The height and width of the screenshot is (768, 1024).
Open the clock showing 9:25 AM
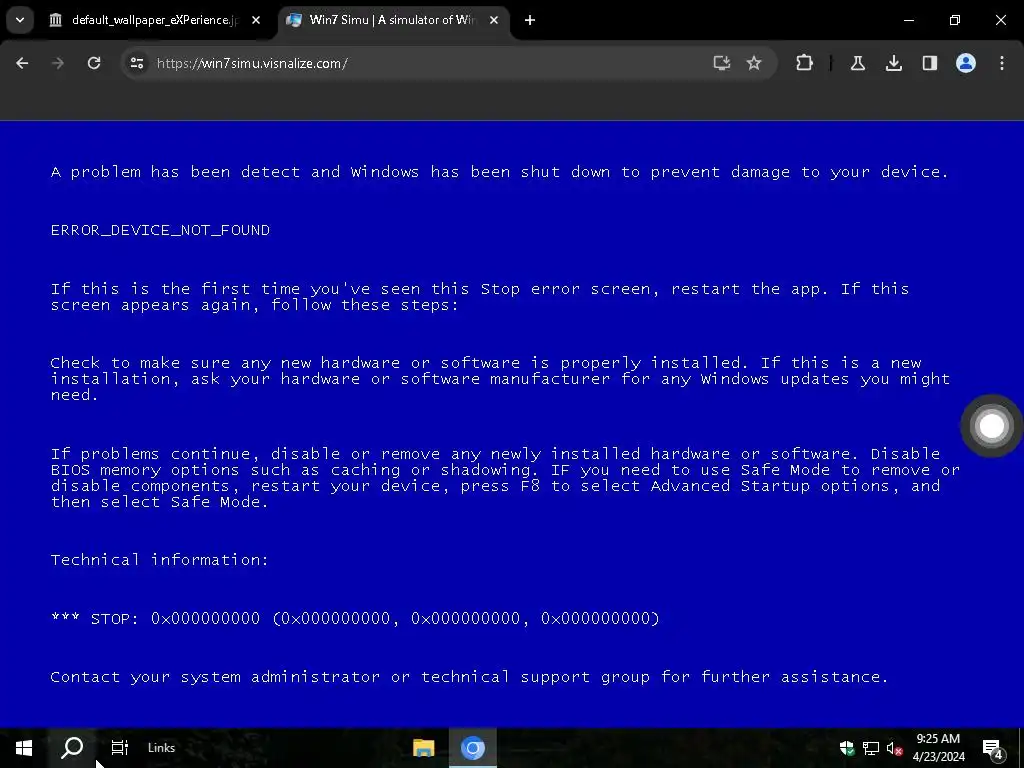[x=938, y=748]
